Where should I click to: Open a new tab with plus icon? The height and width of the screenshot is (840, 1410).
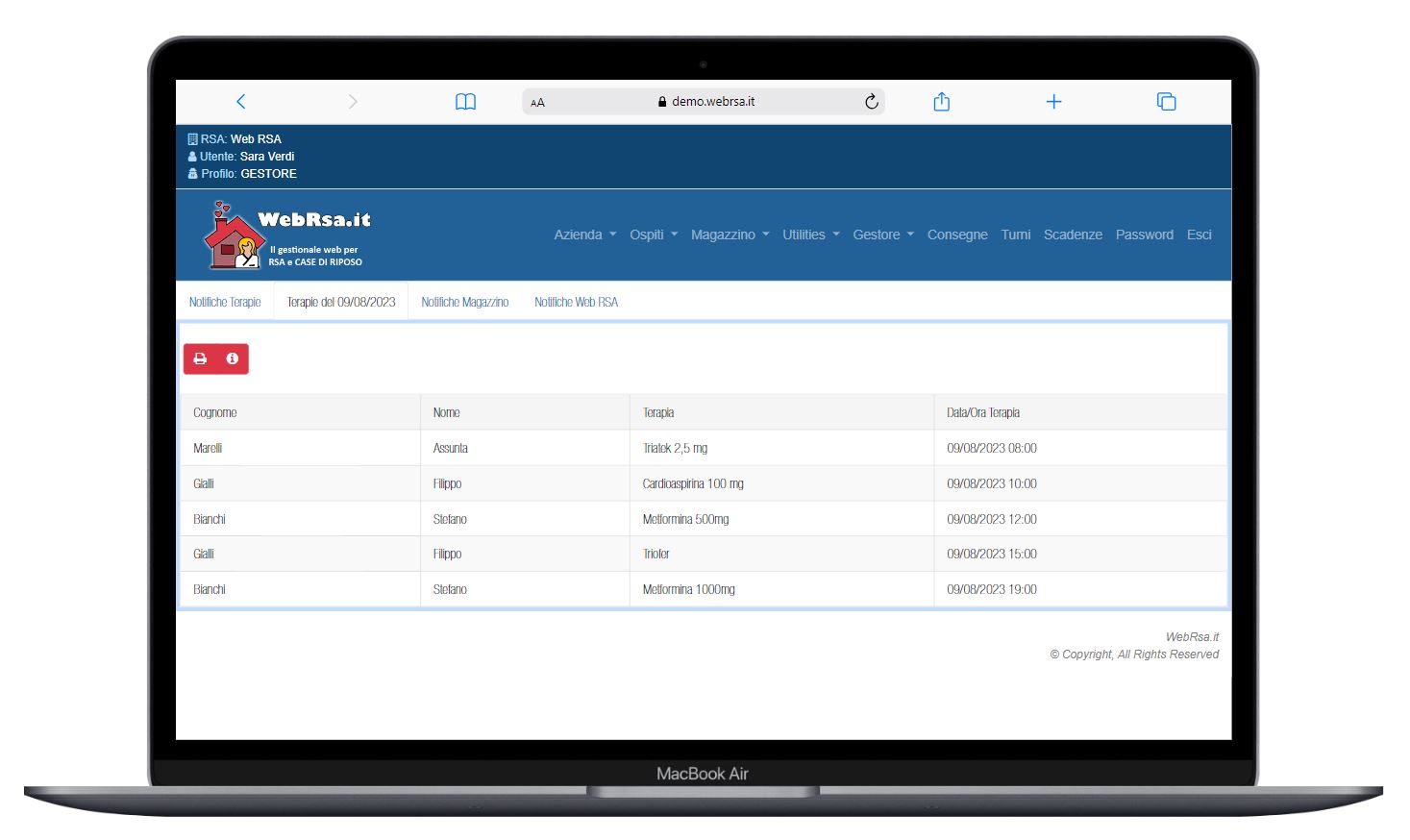coord(1053,102)
